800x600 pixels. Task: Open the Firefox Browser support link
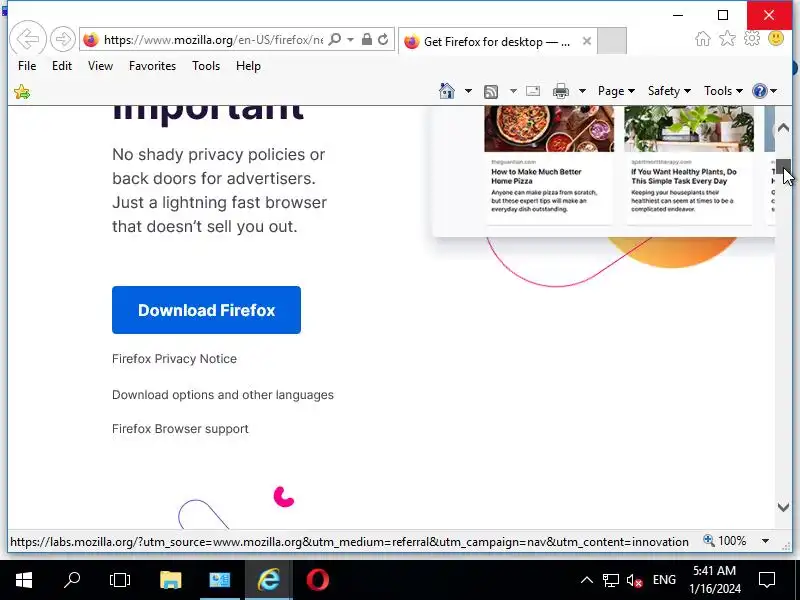180,429
